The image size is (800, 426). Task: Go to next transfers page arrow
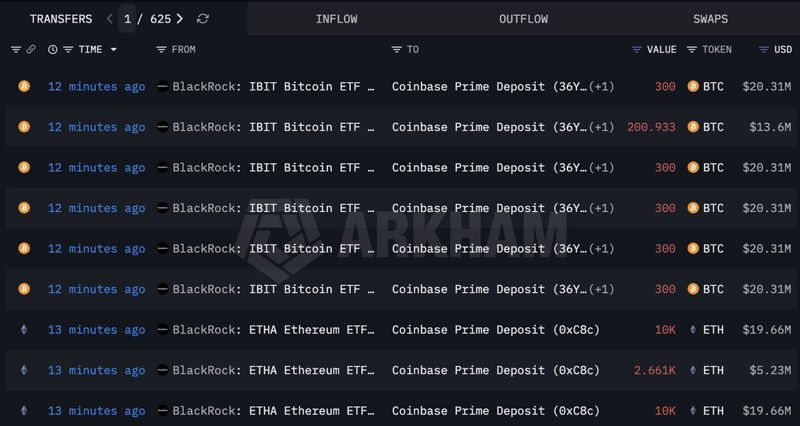pyautogui.click(x=180, y=19)
